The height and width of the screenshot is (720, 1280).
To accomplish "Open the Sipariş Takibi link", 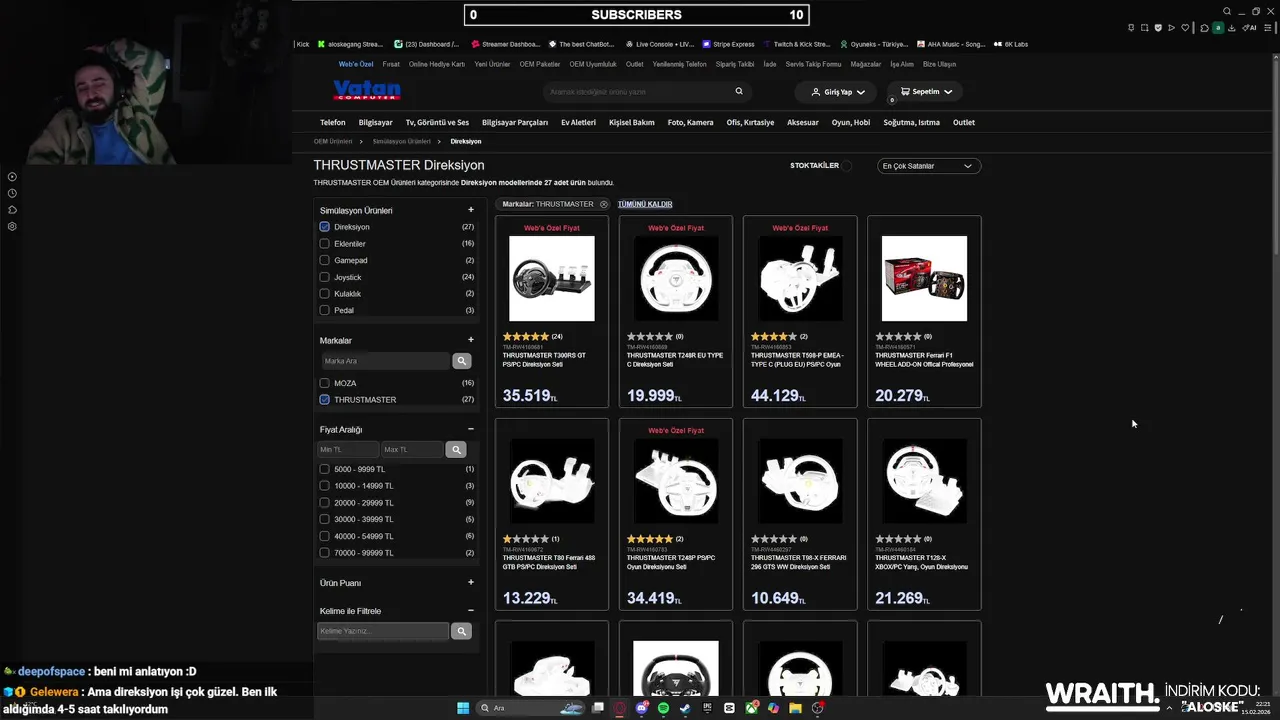I will 735,64.
